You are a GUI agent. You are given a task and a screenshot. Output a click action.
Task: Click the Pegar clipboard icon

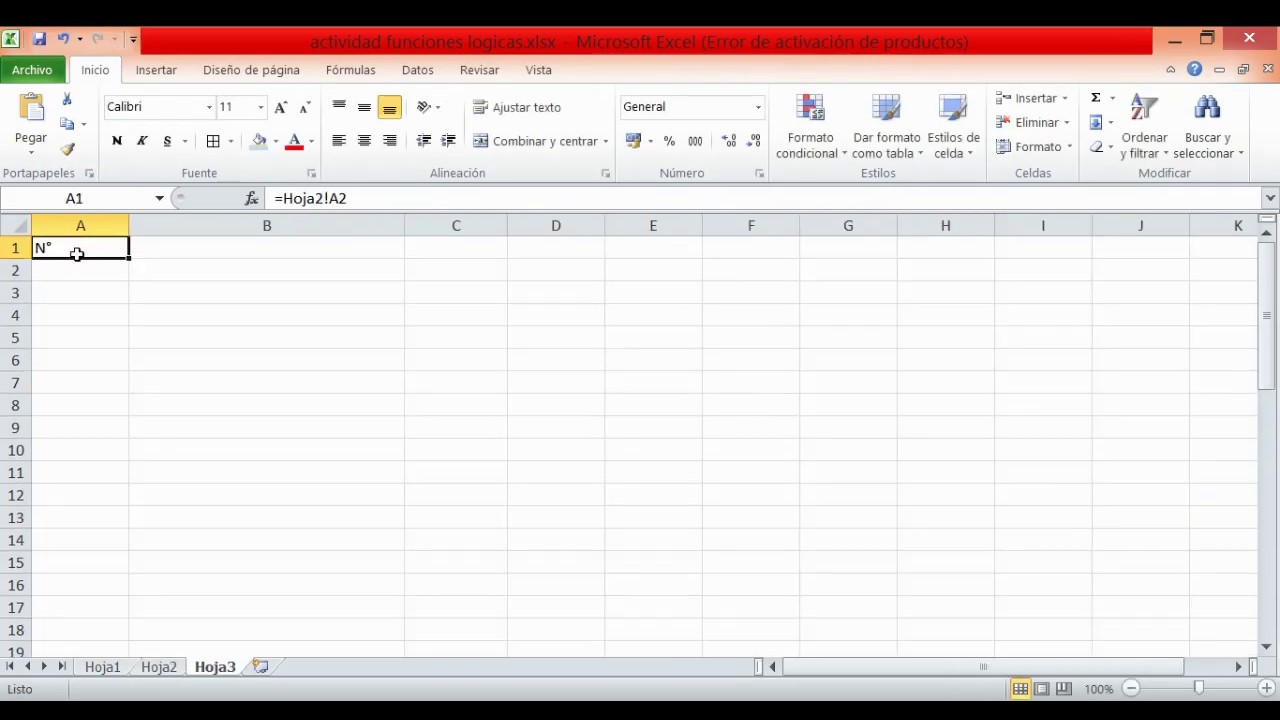[30, 108]
